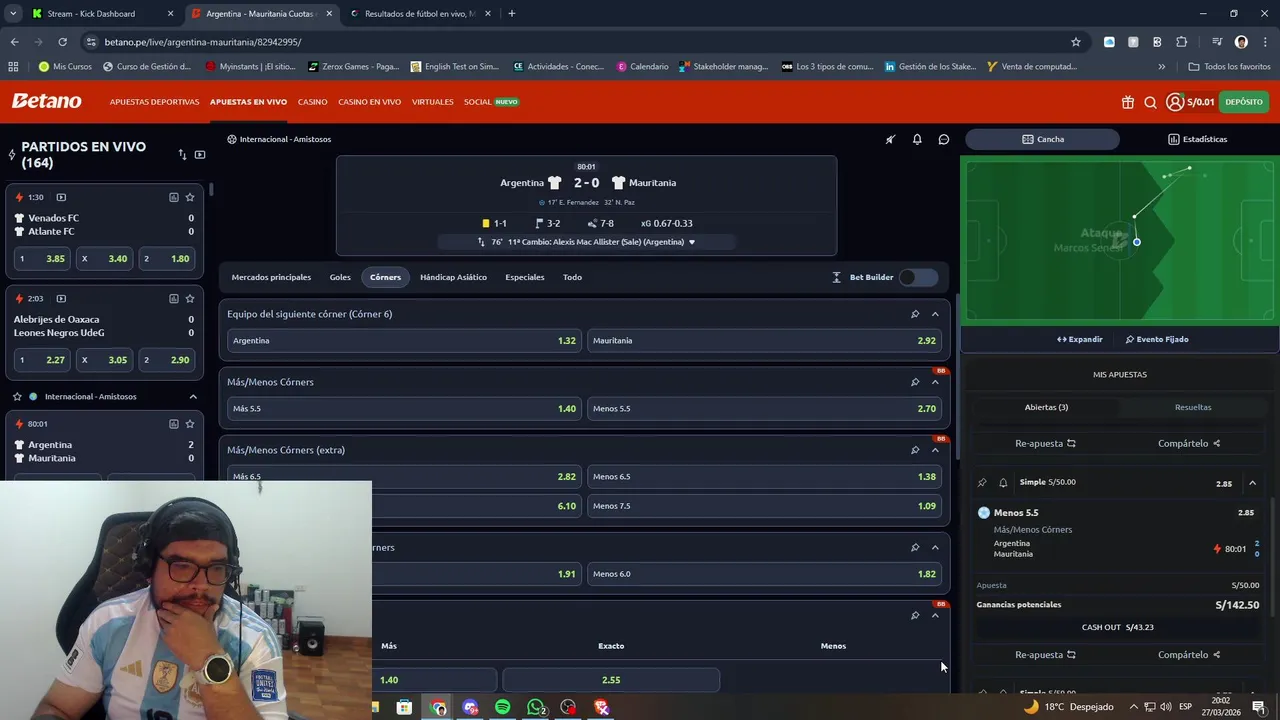Click CASH OUT S/43.23 button
This screenshot has height=720, width=1280.
pos(1118,627)
